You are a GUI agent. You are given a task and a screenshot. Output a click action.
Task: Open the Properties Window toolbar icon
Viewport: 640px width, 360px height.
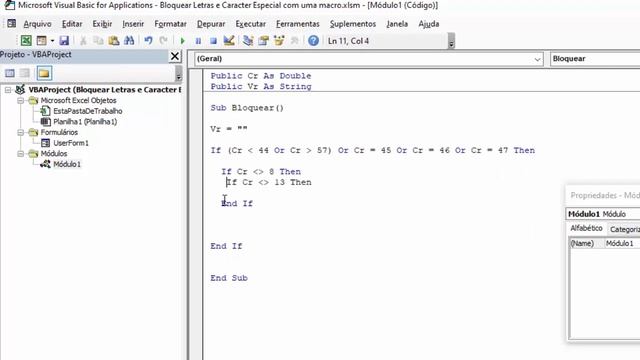(263, 40)
